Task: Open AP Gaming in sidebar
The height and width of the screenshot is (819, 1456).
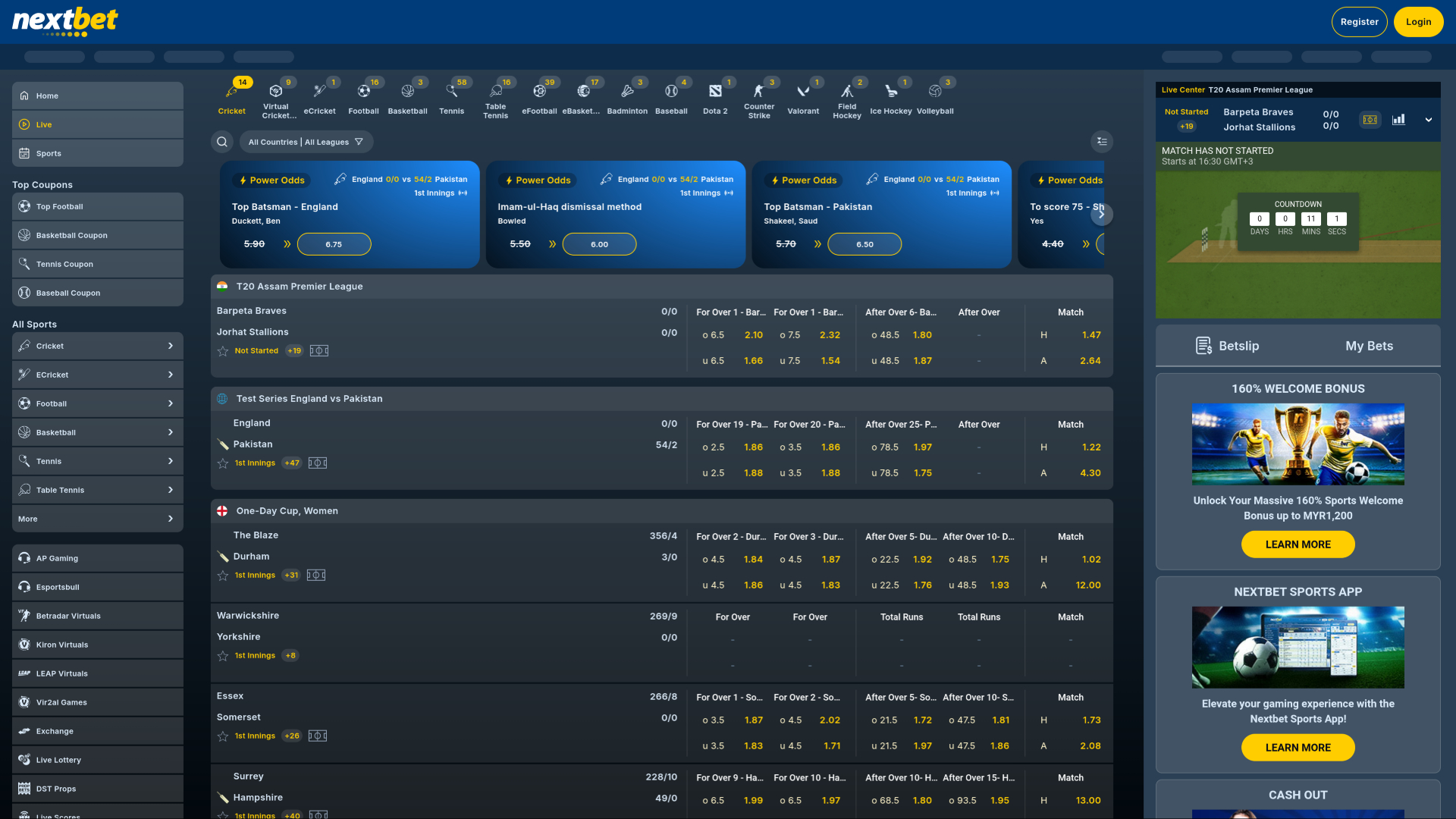Action: click(98, 558)
